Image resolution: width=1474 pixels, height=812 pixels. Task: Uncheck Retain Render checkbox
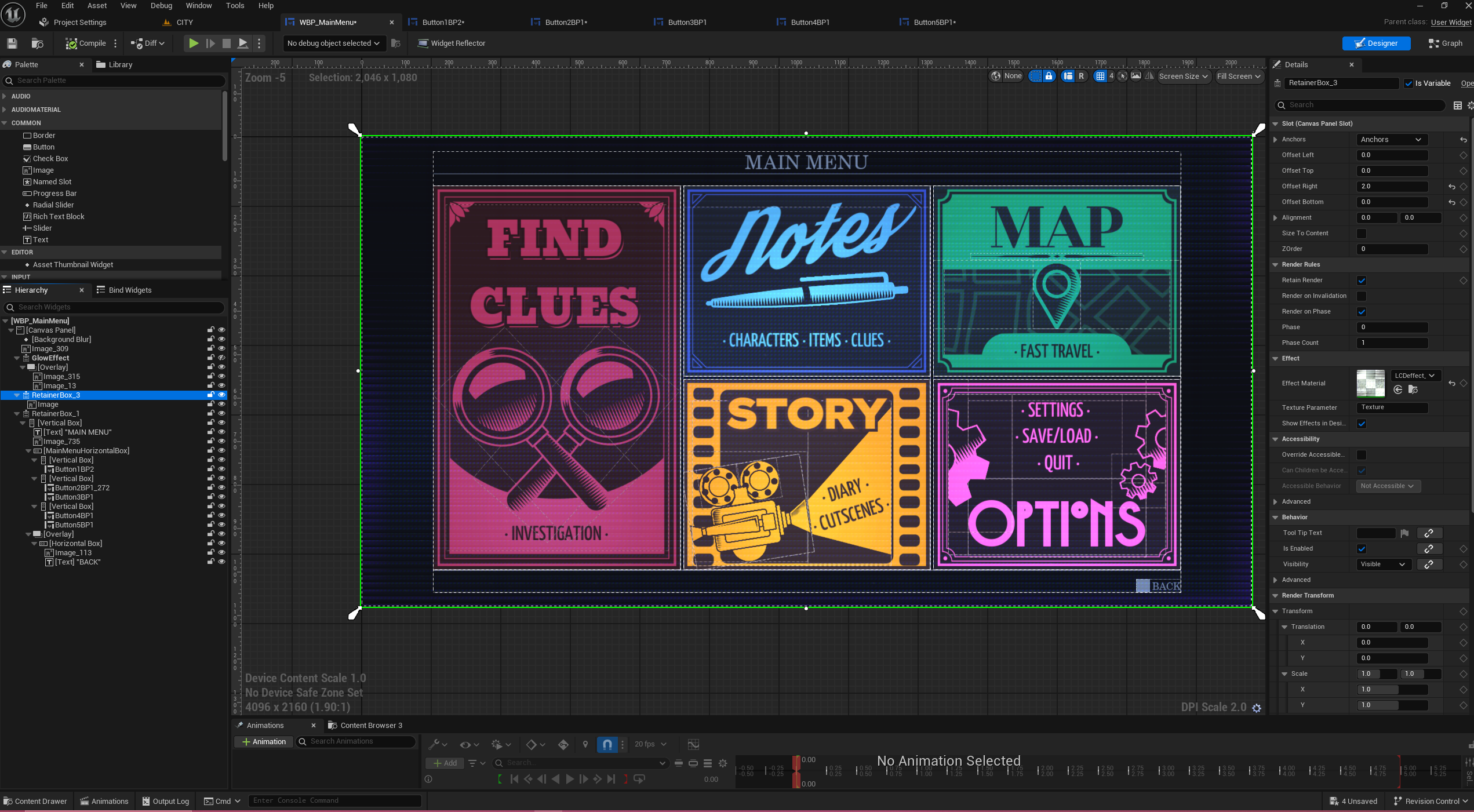1362,281
